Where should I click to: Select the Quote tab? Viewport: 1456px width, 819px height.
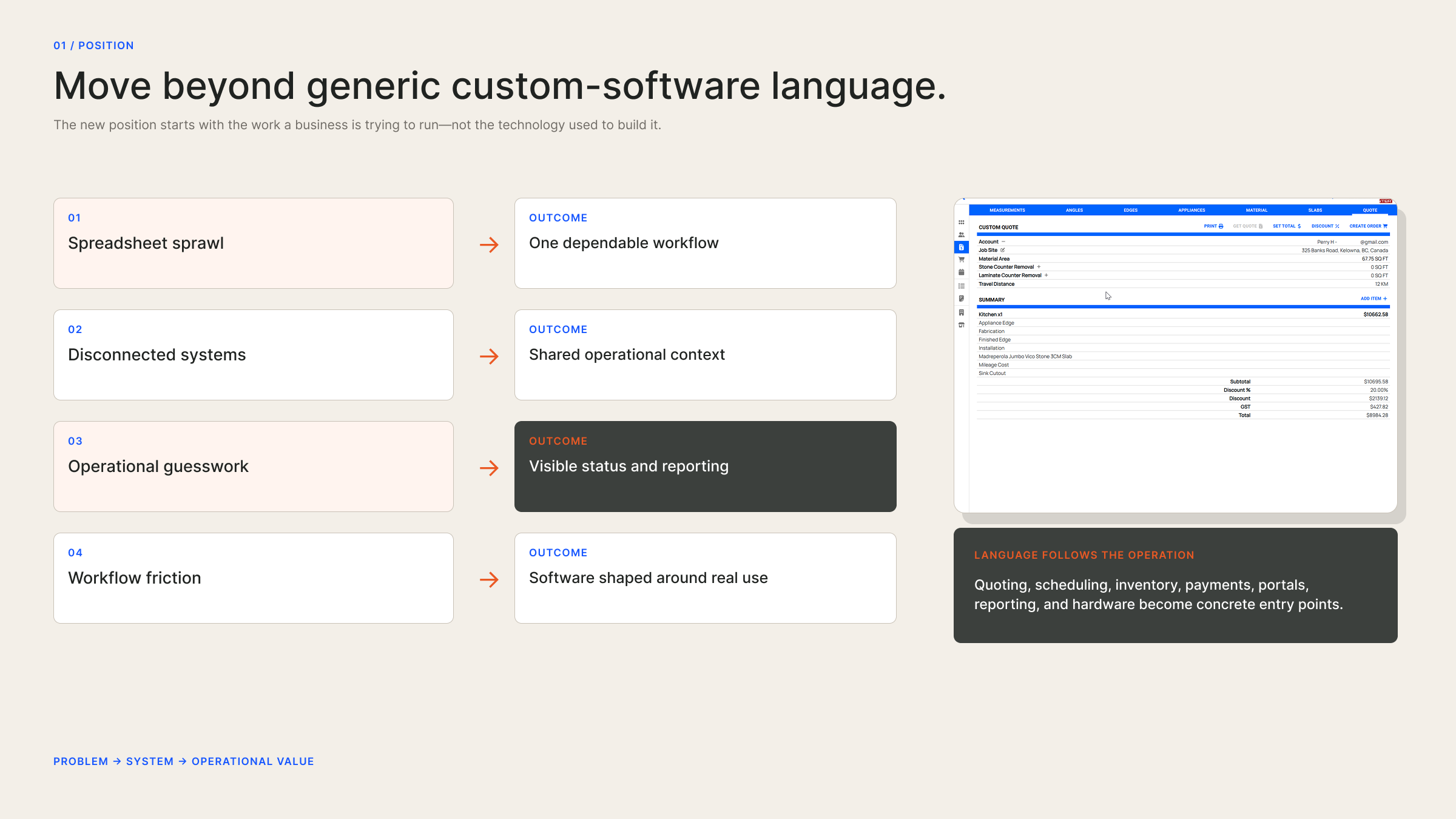(x=1370, y=211)
